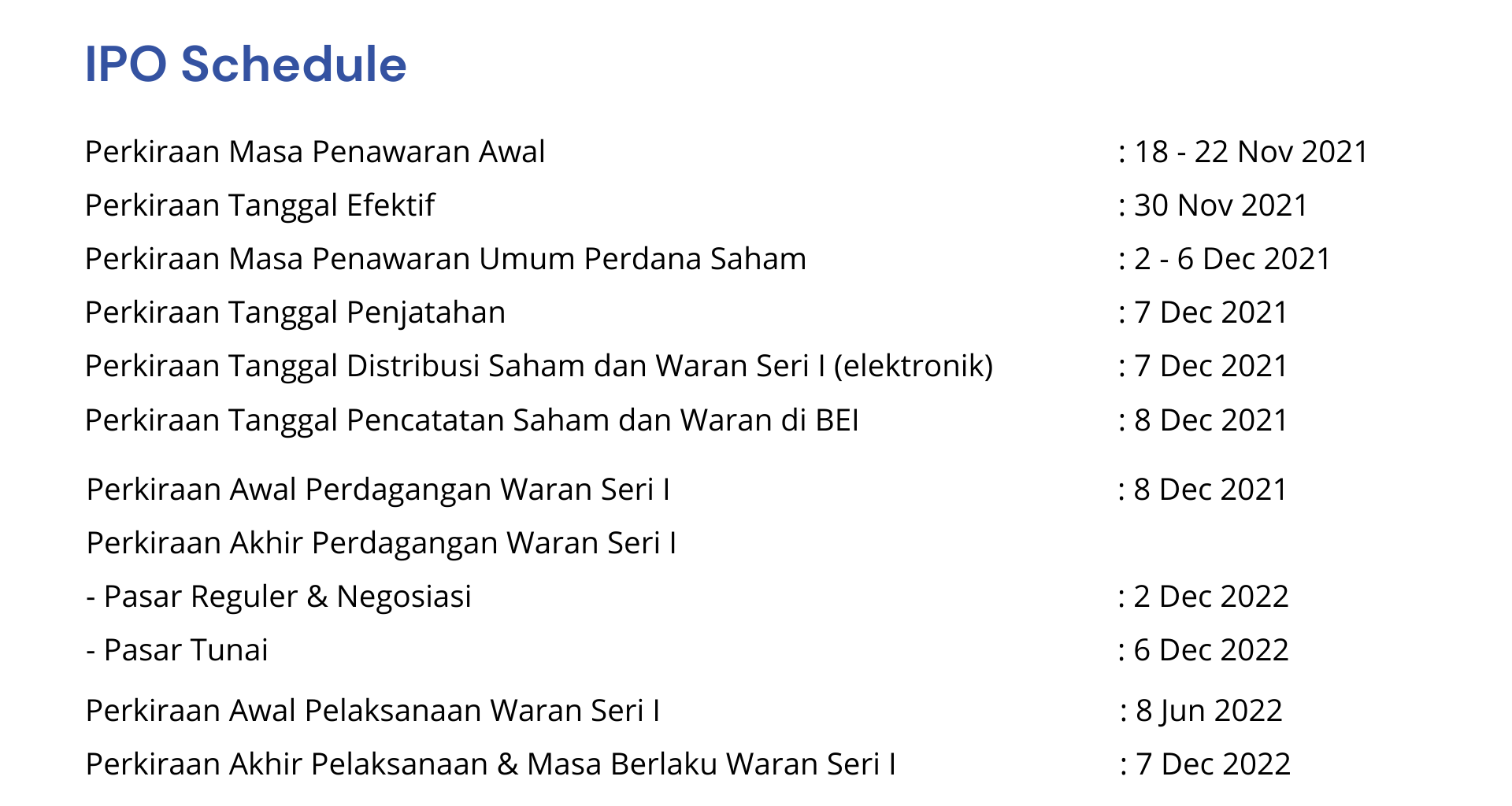Click Perkiraan Awal Perdagangan Waran Seri I
The width and height of the screenshot is (1512, 806).
(378, 490)
